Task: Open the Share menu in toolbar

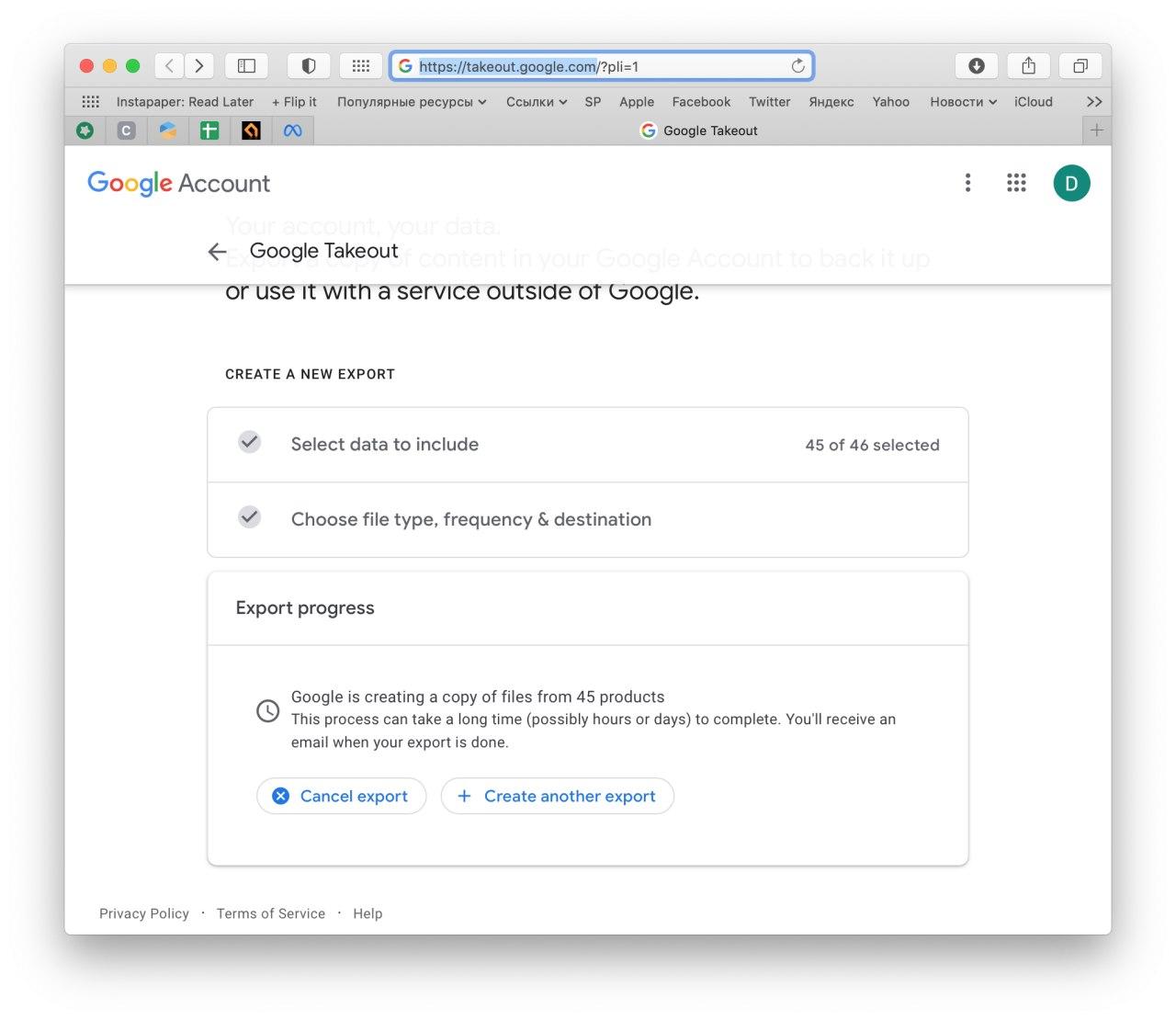Action: pyautogui.click(x=1029, y=66)
